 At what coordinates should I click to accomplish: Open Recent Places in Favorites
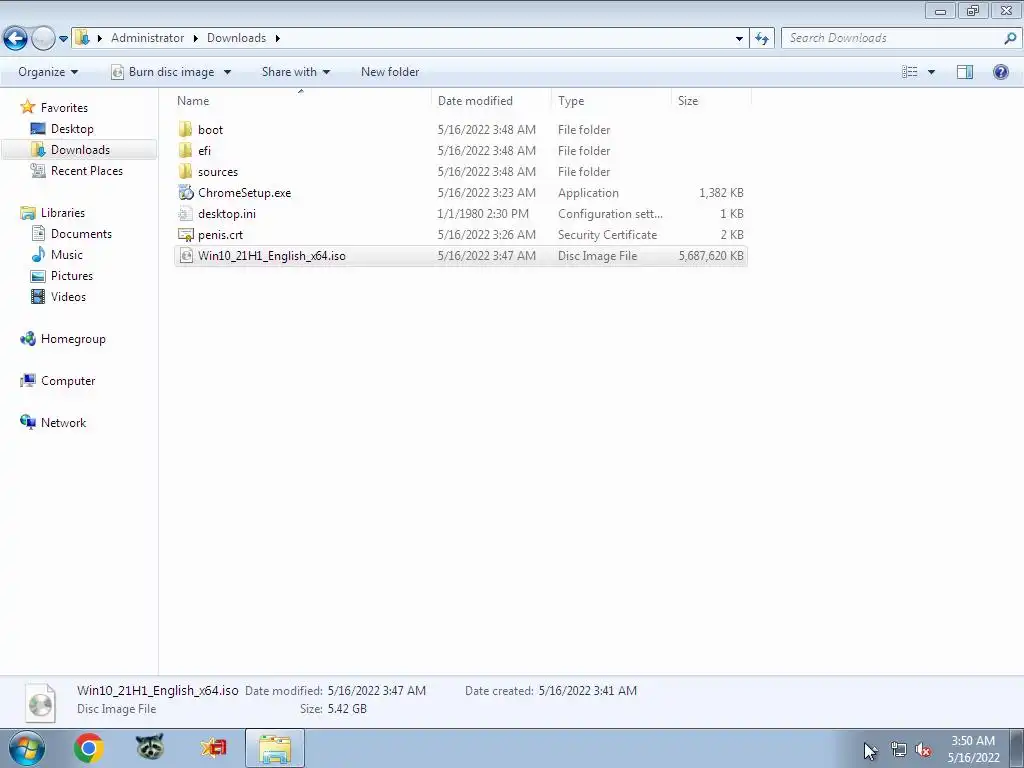(x=86, y=170)
